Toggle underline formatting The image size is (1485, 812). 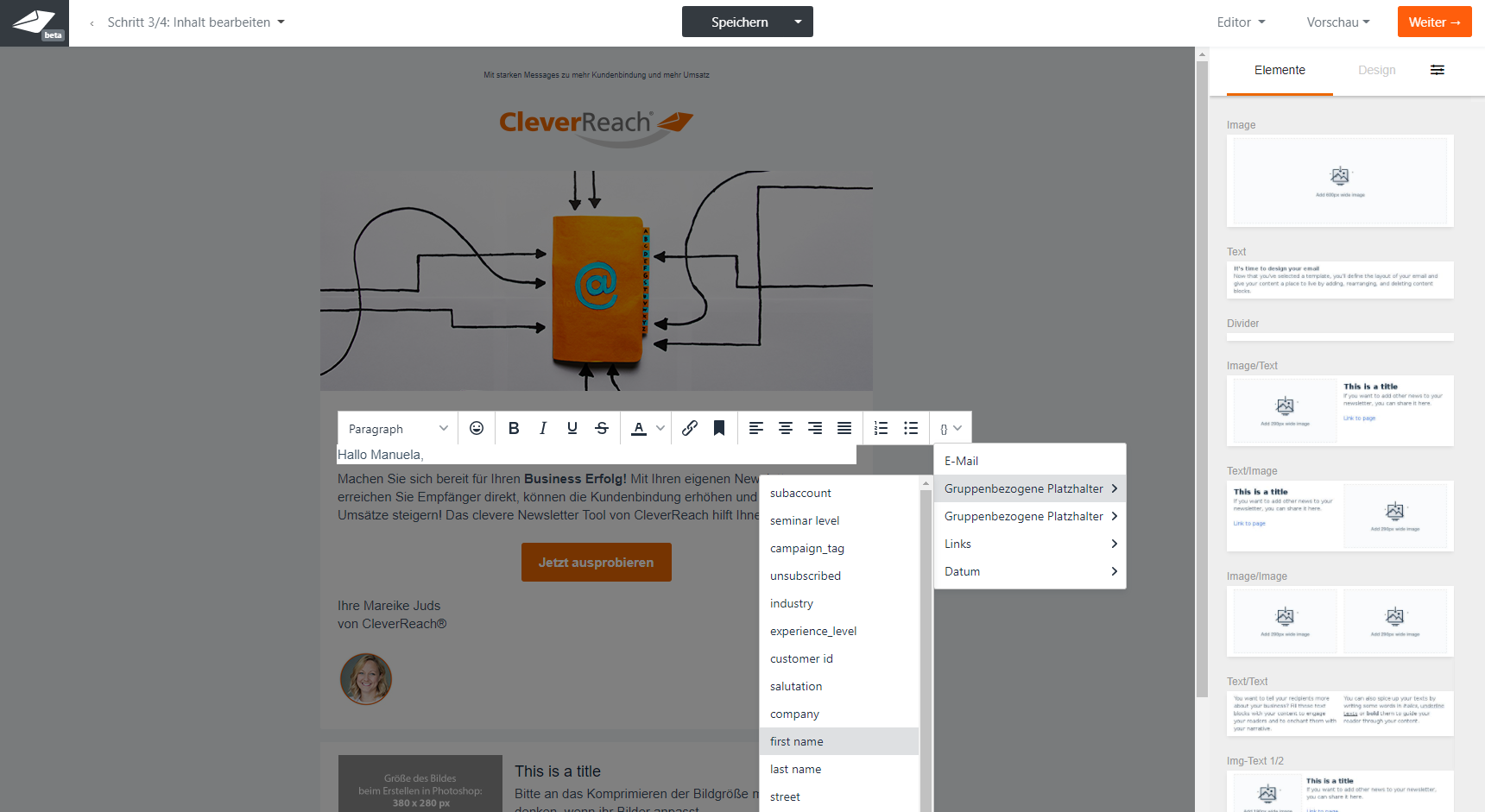click(572, 428)
